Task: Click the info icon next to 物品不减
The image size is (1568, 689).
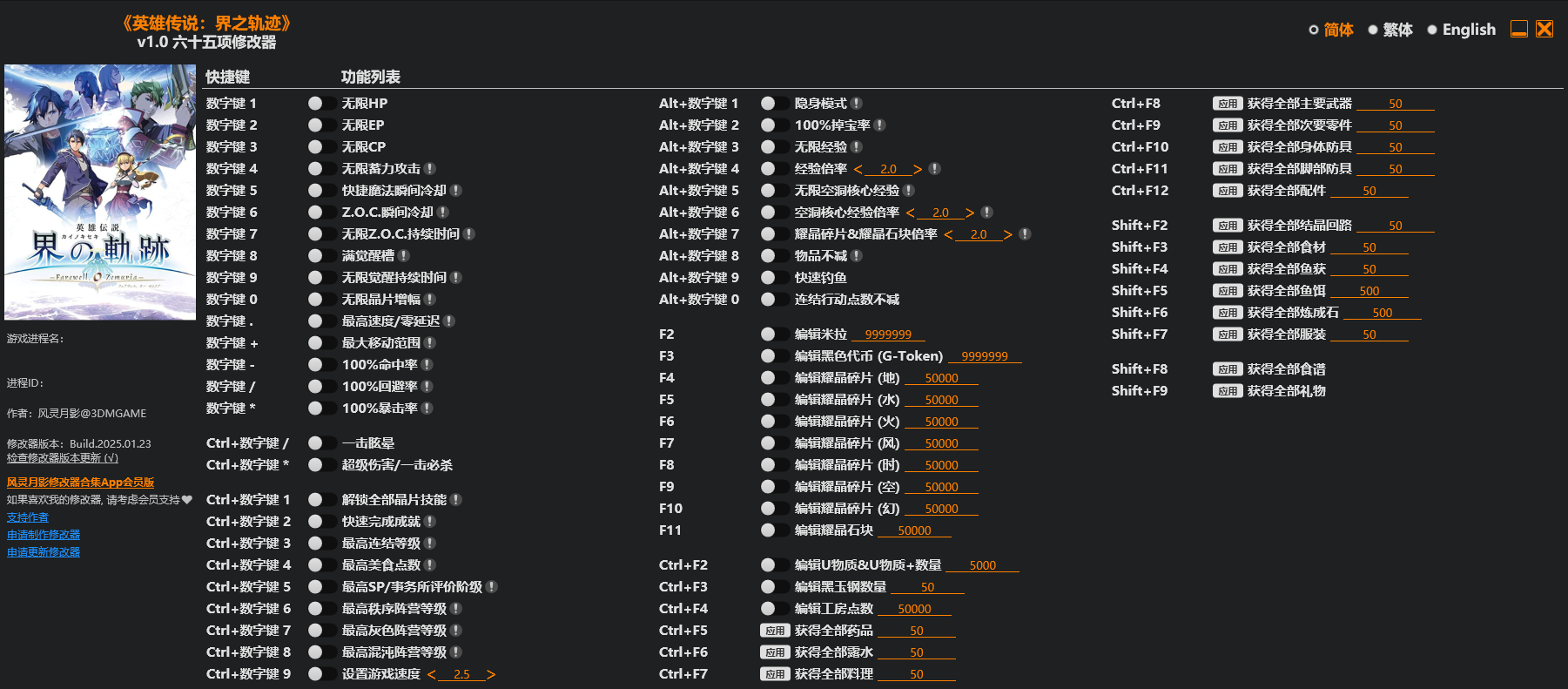Action: tap(857, 256)
